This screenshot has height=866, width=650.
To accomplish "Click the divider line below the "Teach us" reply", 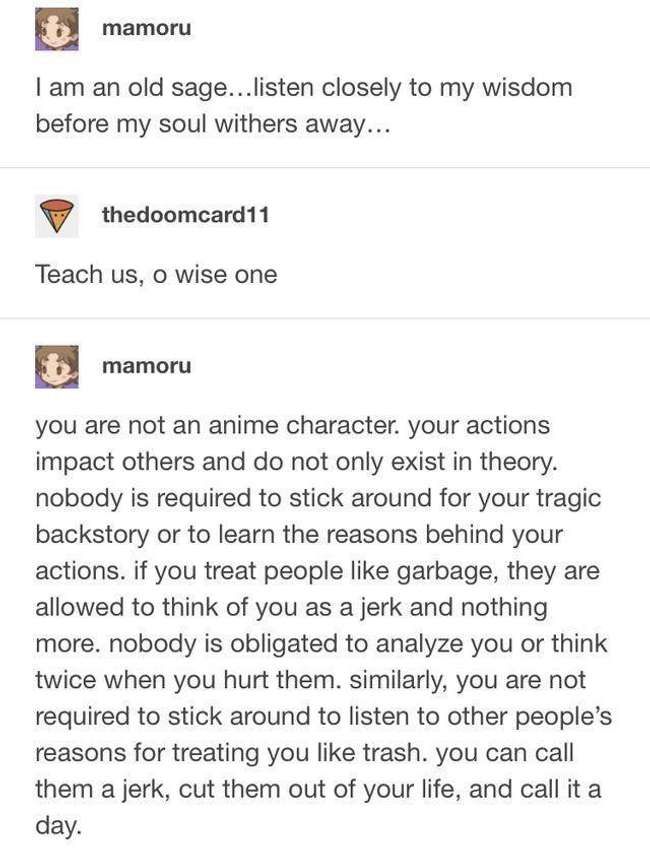I will (325, 318).
